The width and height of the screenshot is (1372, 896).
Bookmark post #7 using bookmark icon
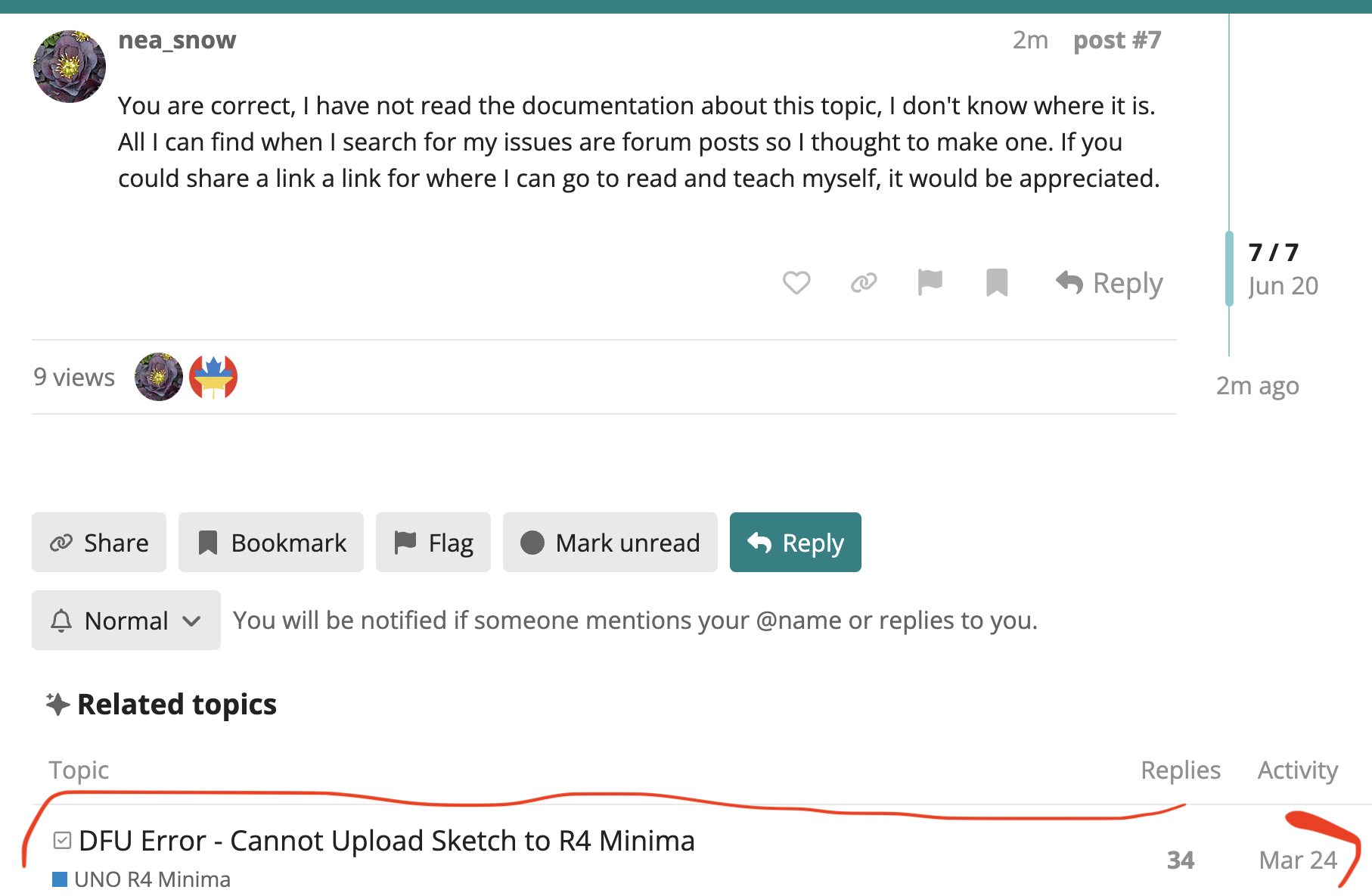coord(997,283)
